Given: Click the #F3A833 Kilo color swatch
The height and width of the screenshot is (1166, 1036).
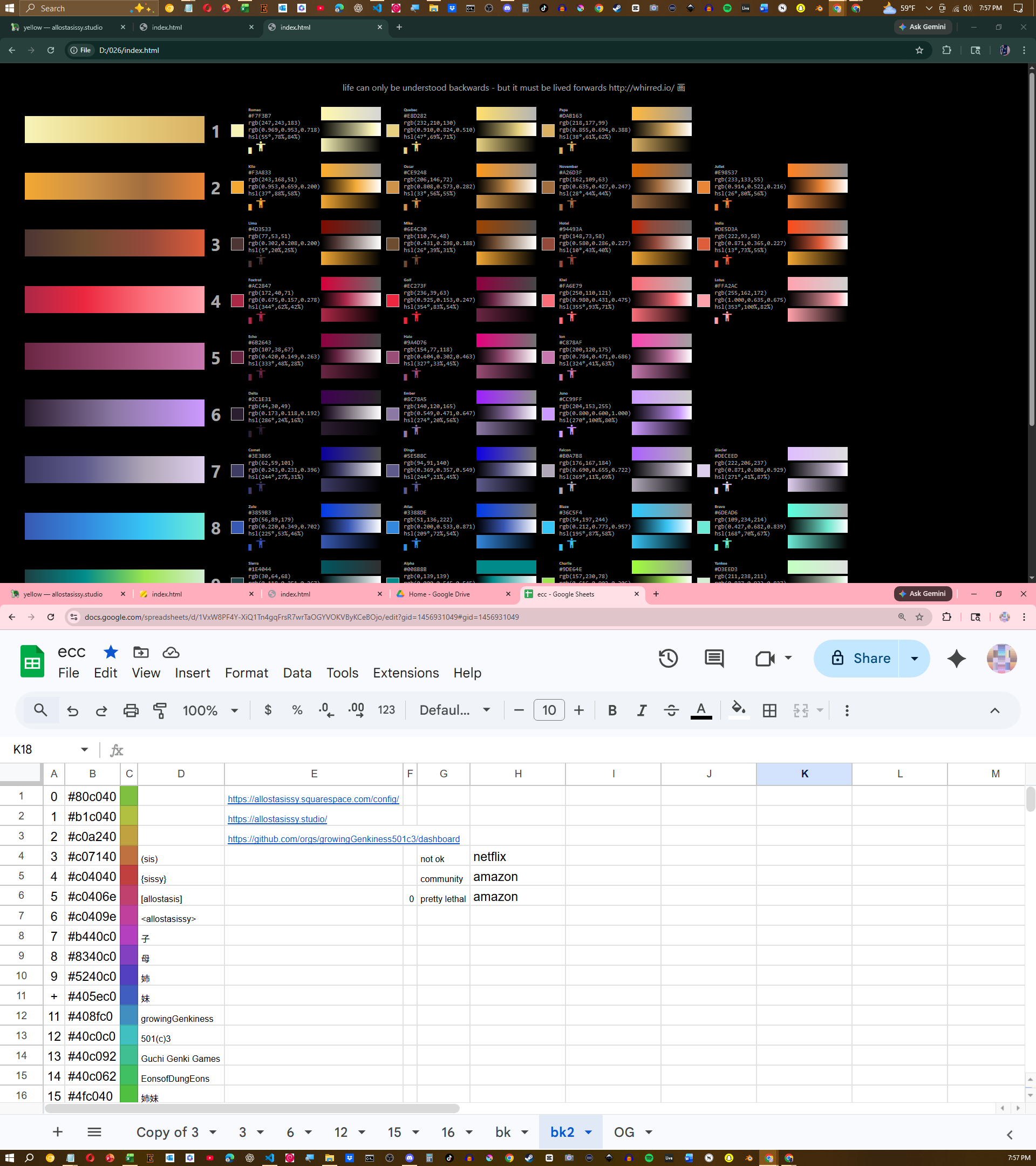Looking at the screenshot, I should (237, 187).
